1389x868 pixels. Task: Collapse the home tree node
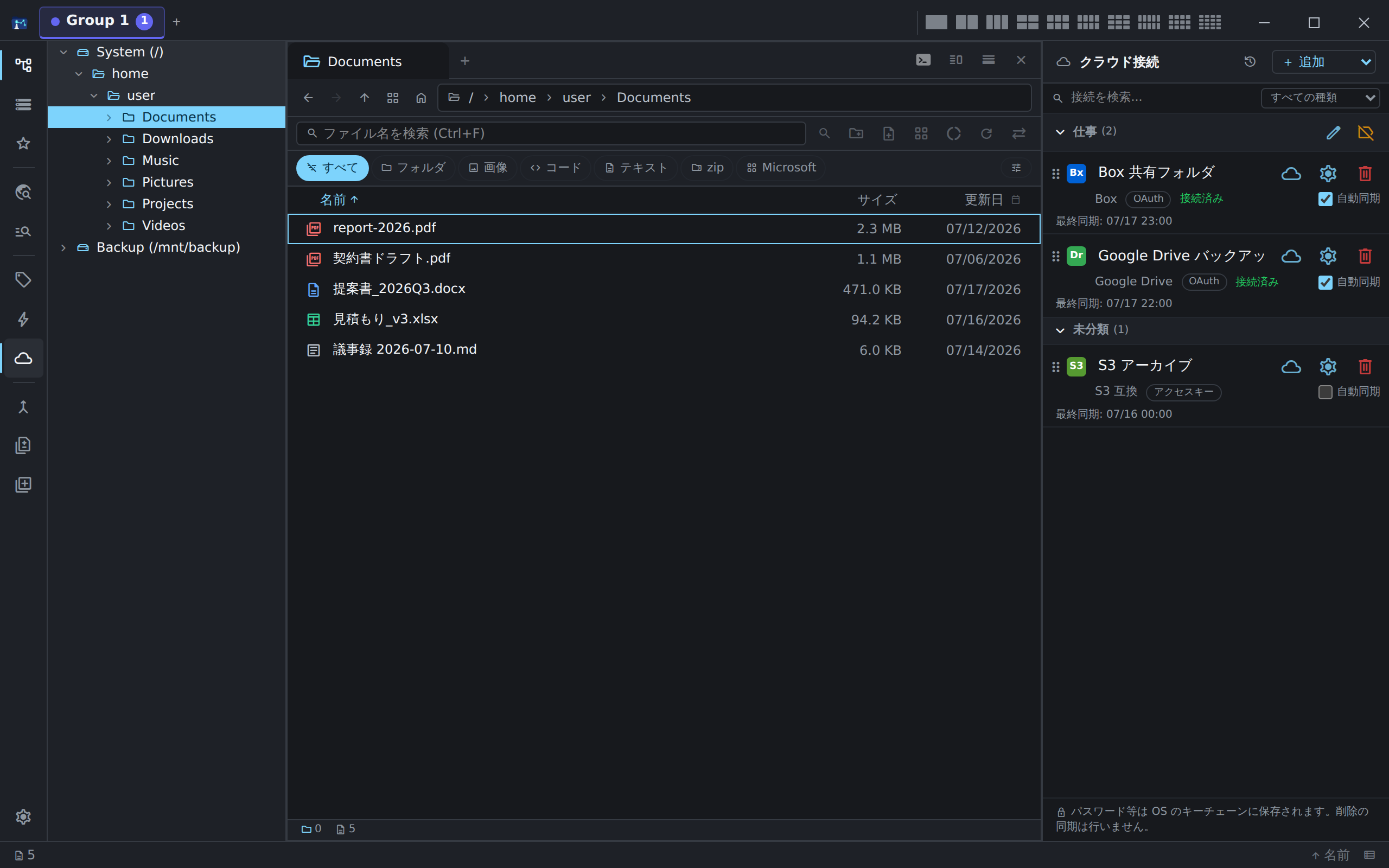point(79,74)
